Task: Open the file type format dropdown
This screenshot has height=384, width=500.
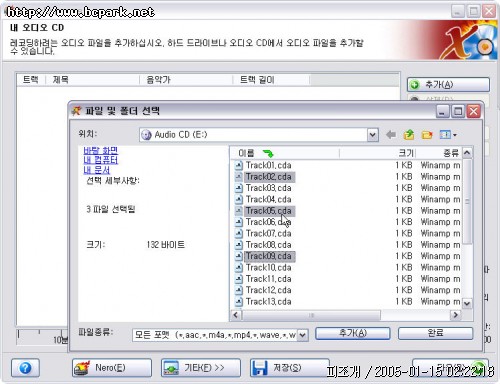Action: click(302, 335)
